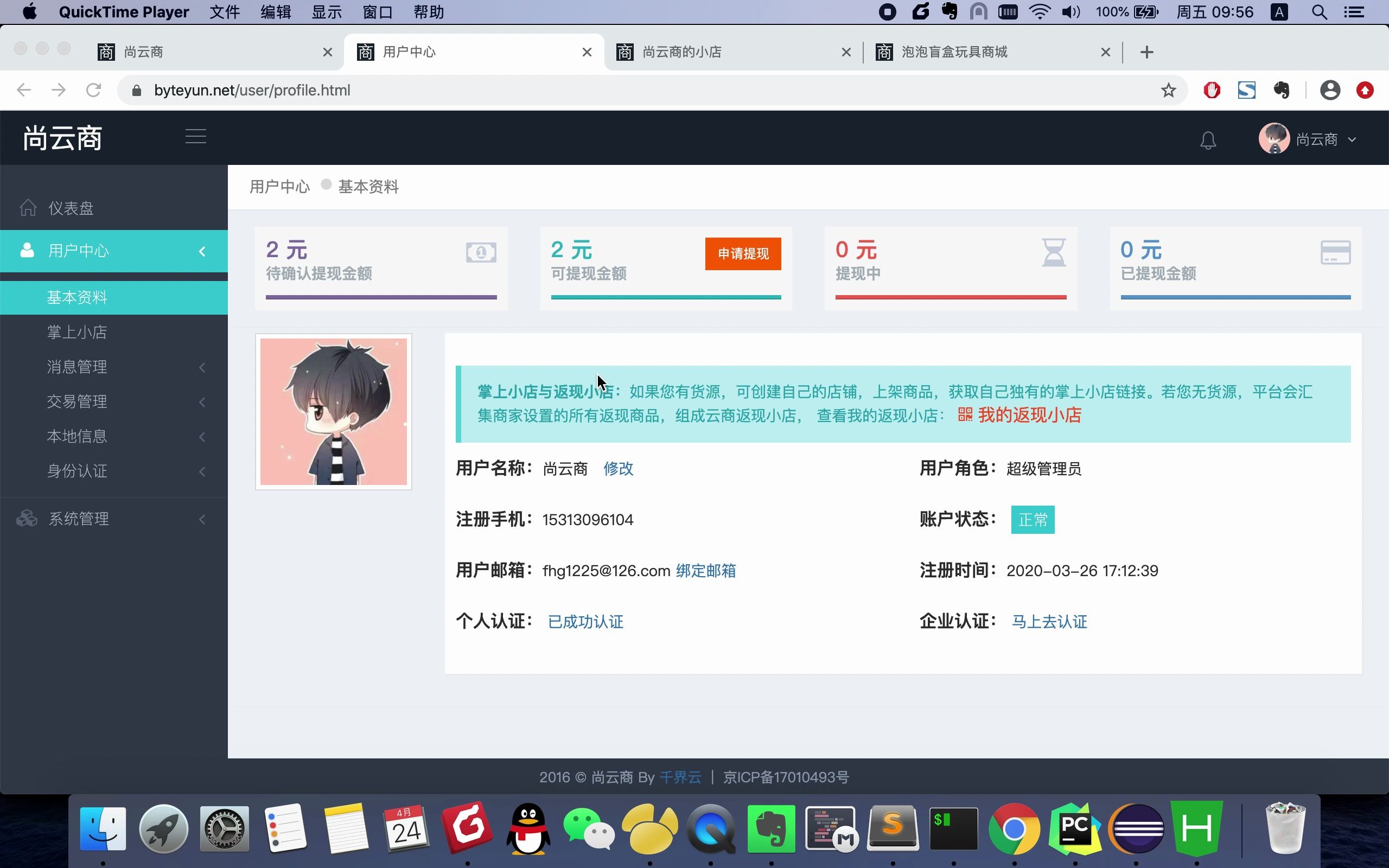Click the user avatar photo
Viewport: 1389px width, 868px height.
coord(334,411)
